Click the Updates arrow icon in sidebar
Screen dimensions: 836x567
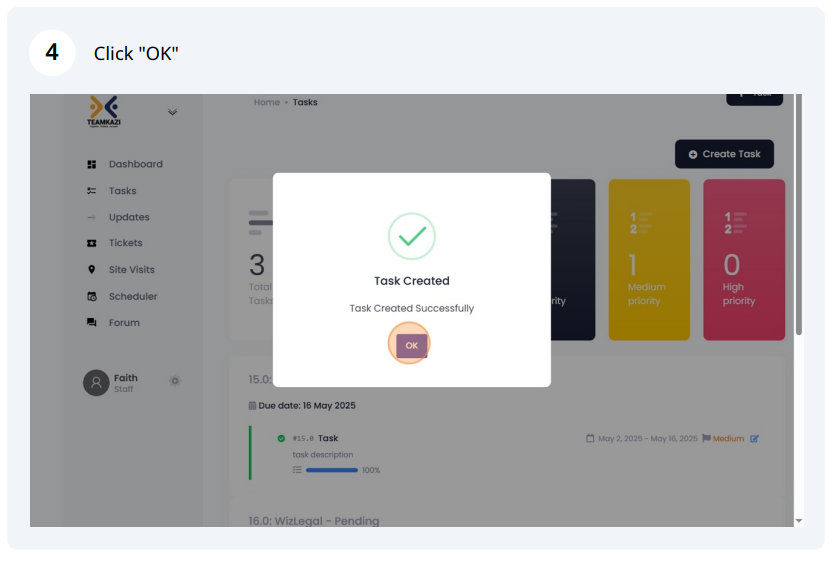(91, 217)
